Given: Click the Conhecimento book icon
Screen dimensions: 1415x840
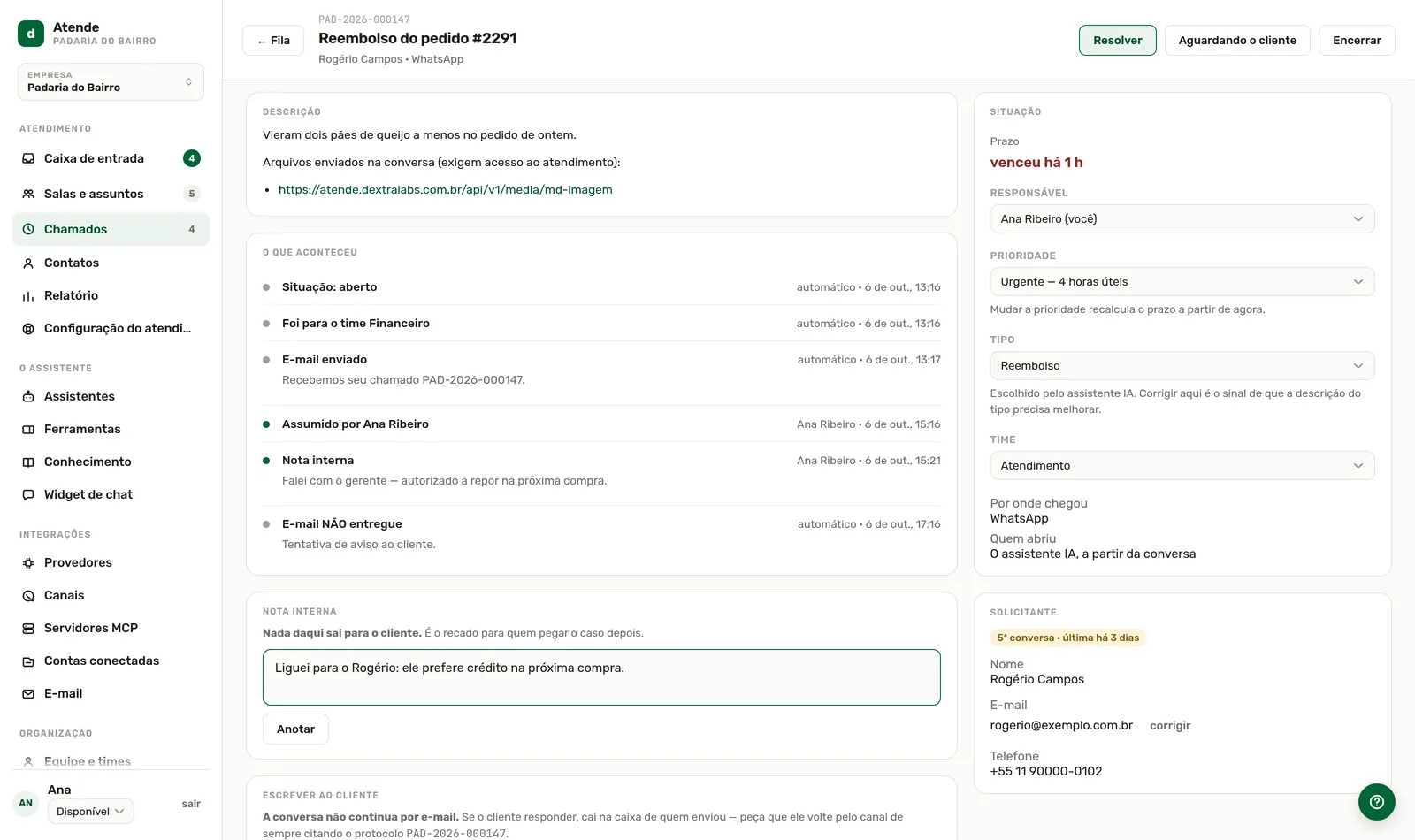Looking at the screenshot, I should click(x=28, y=462).
